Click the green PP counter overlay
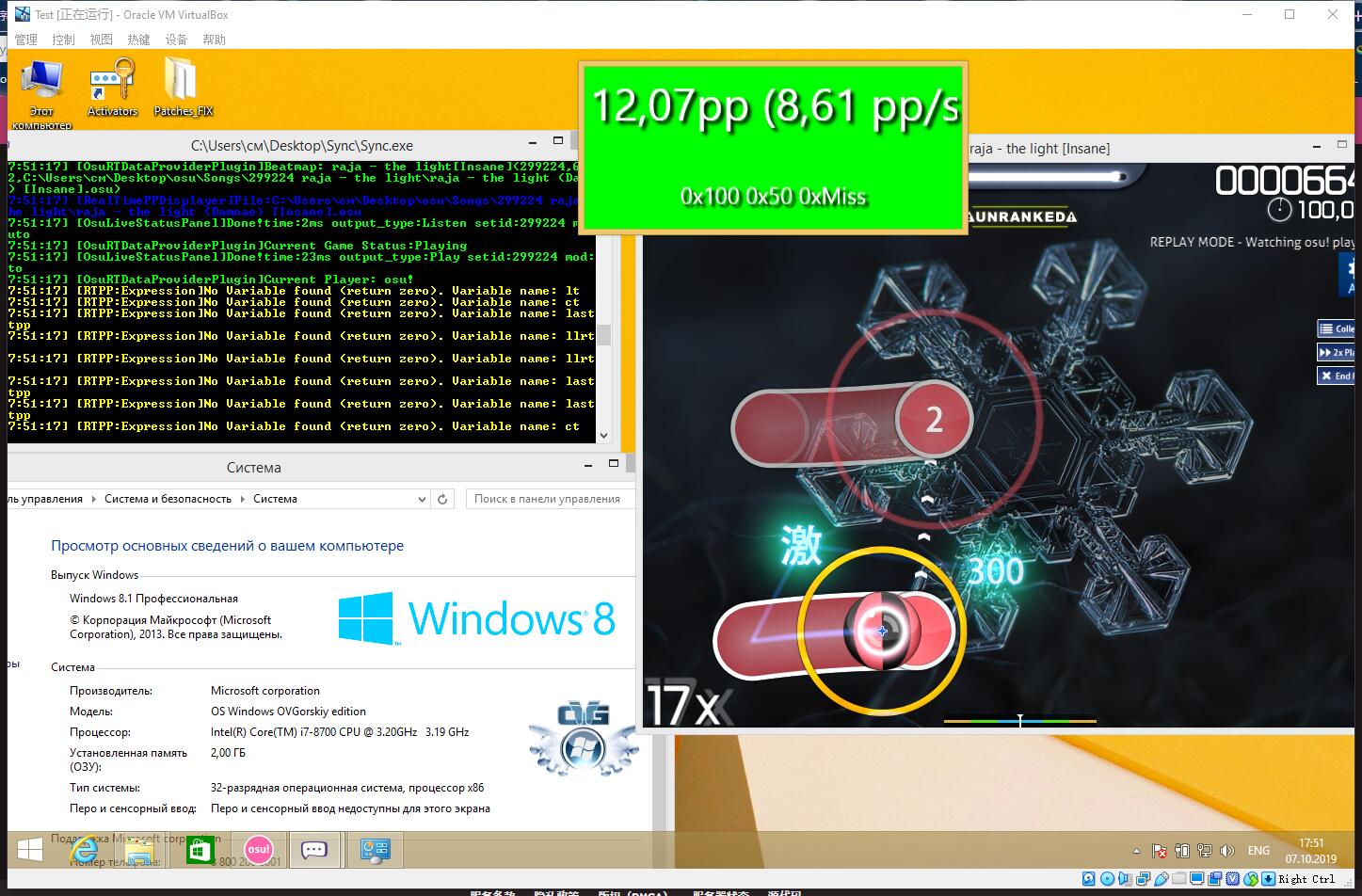1362x896 pixels. 774,148
